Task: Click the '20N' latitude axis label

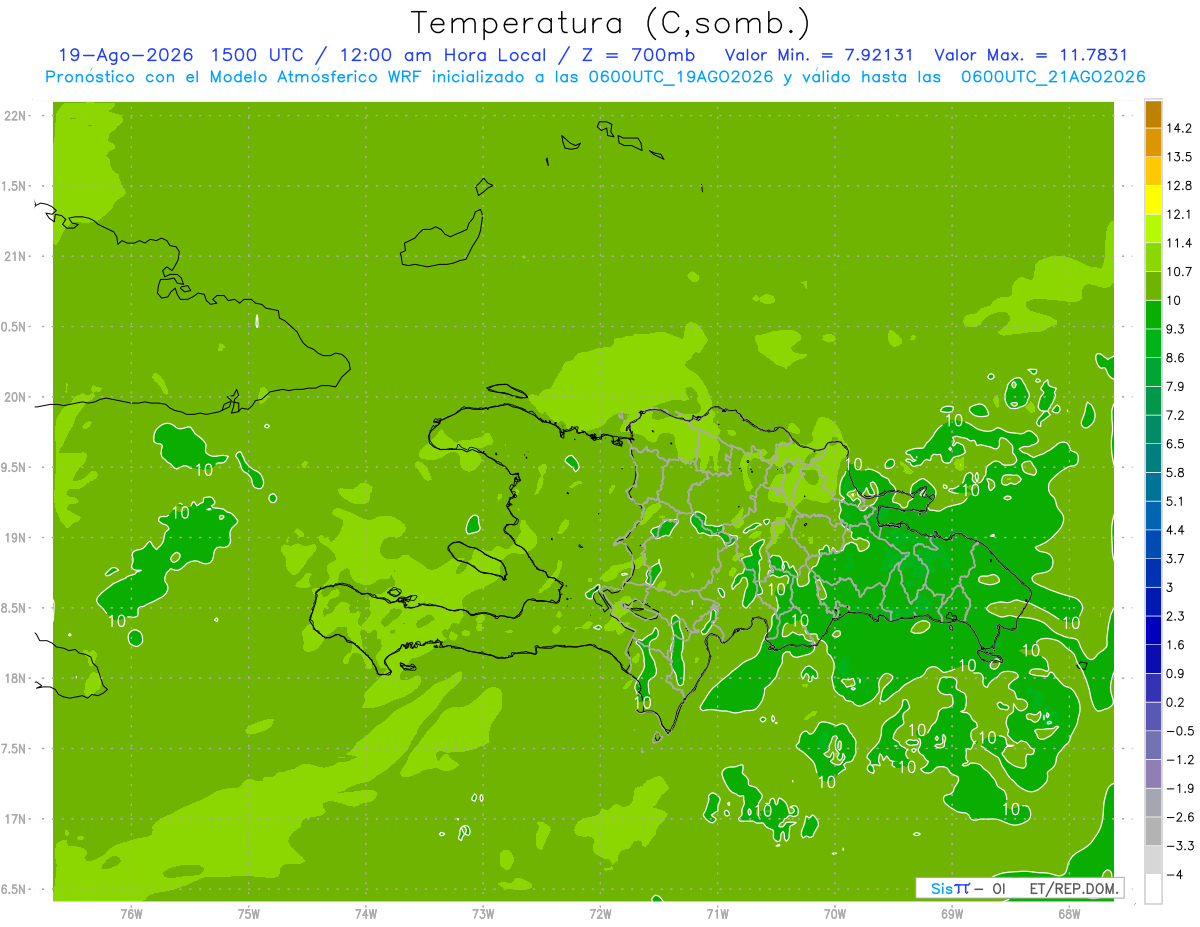Action: 16,397
